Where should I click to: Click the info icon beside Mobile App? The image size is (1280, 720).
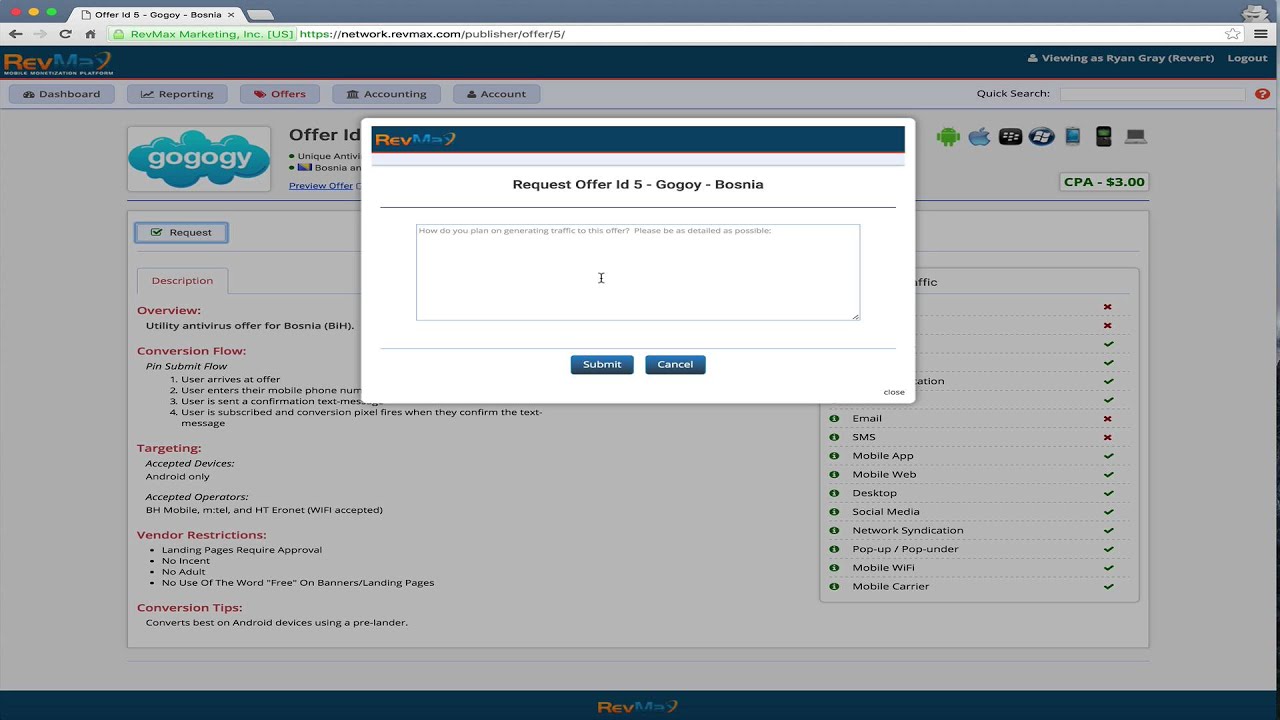pyautogui.click(x=834, y=456)
